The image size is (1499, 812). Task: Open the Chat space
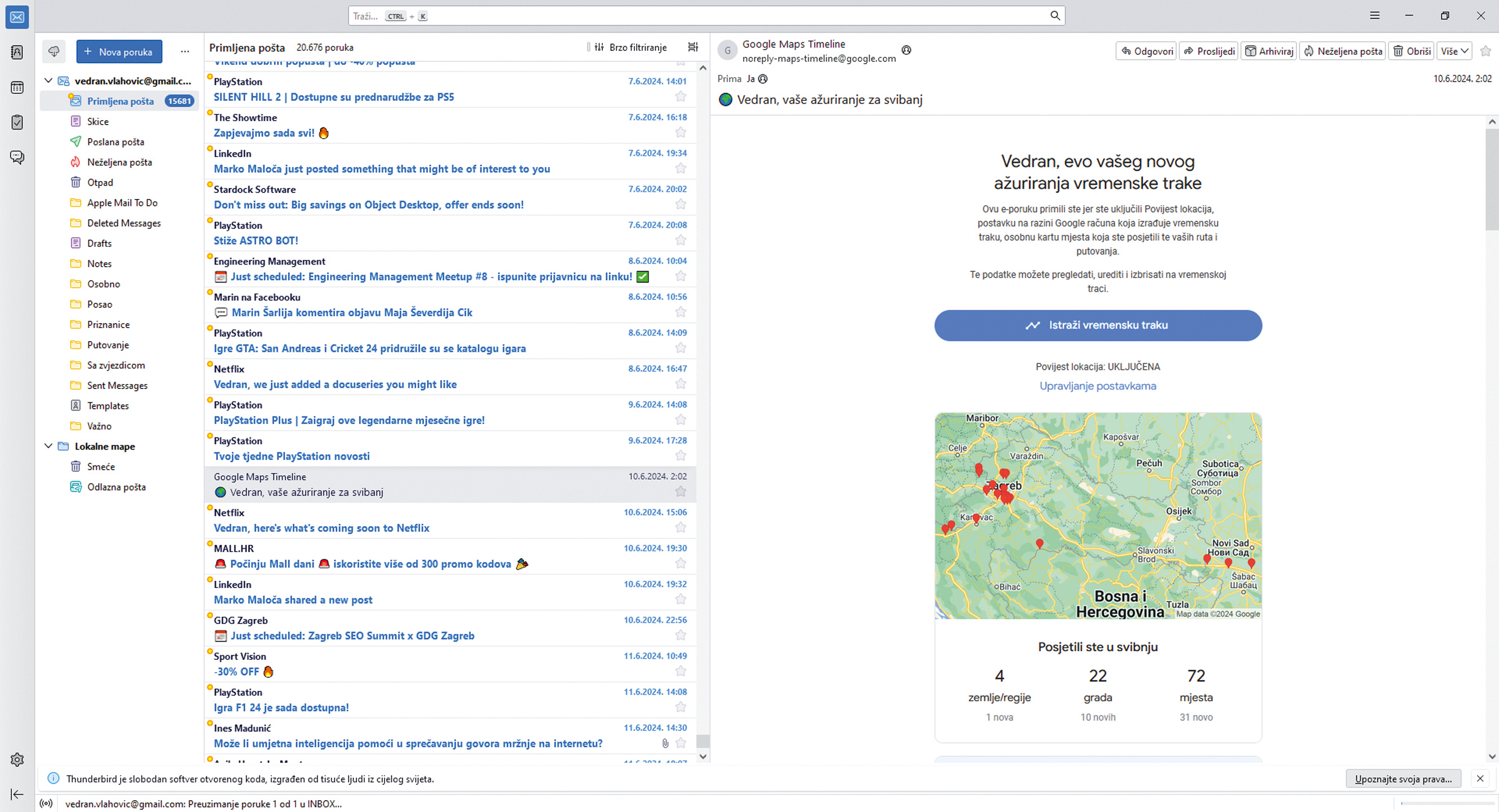tap(17, 157)
